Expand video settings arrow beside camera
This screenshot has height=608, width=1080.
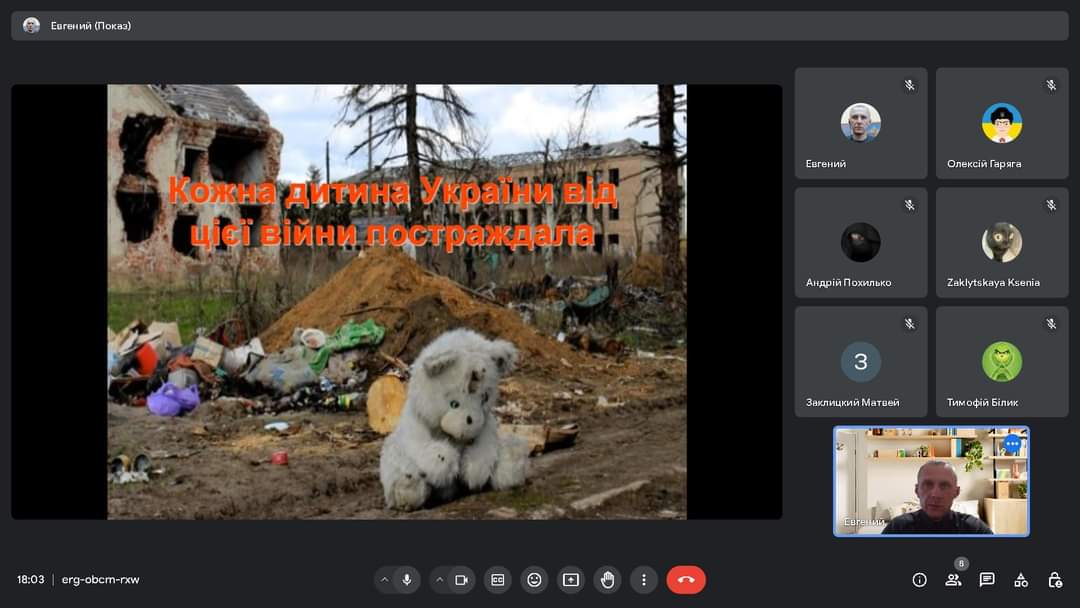click(439, 580)
